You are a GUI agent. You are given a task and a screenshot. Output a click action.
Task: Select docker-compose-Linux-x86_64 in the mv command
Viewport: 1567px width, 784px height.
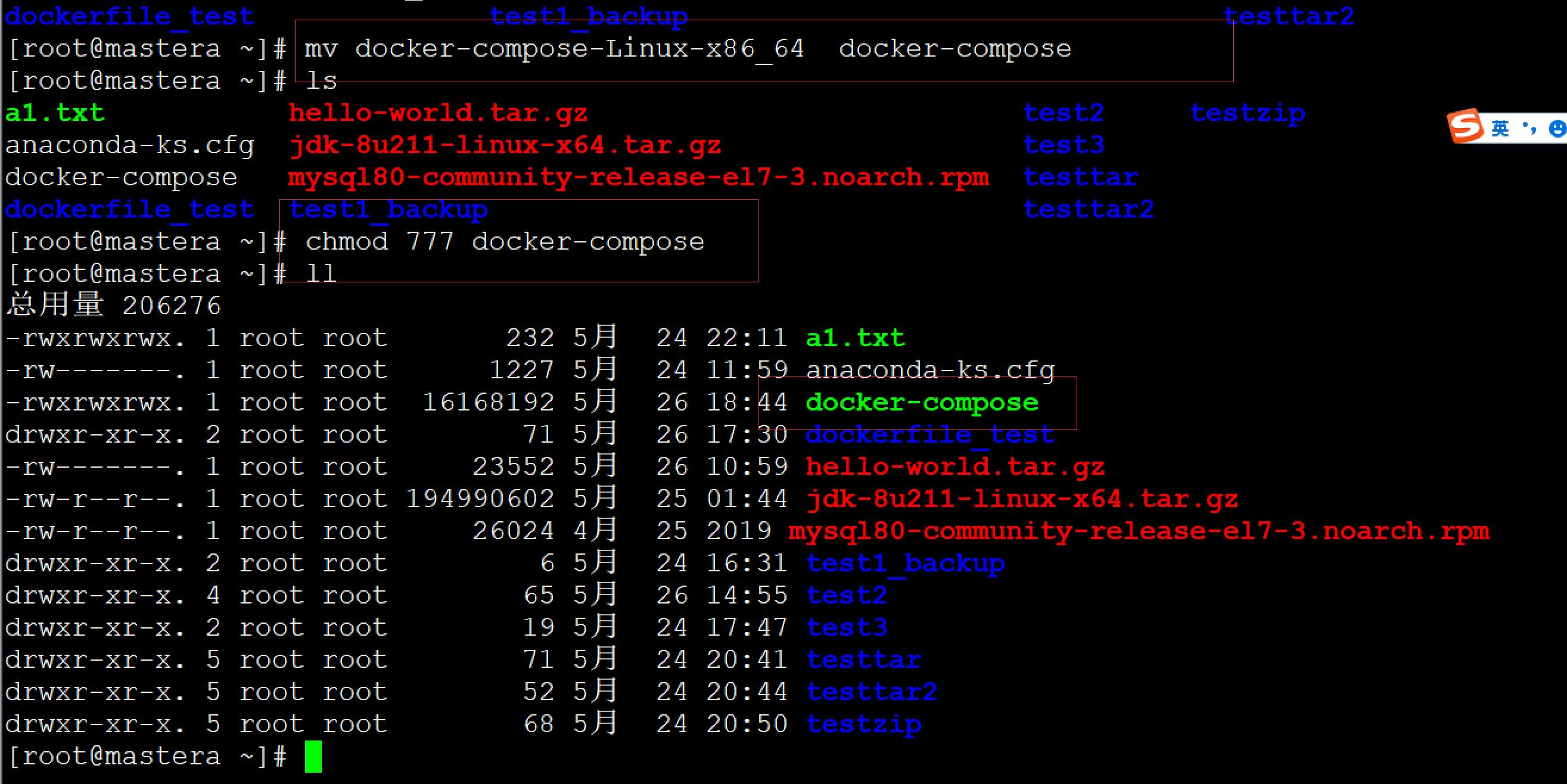click(x=579, y=49)
